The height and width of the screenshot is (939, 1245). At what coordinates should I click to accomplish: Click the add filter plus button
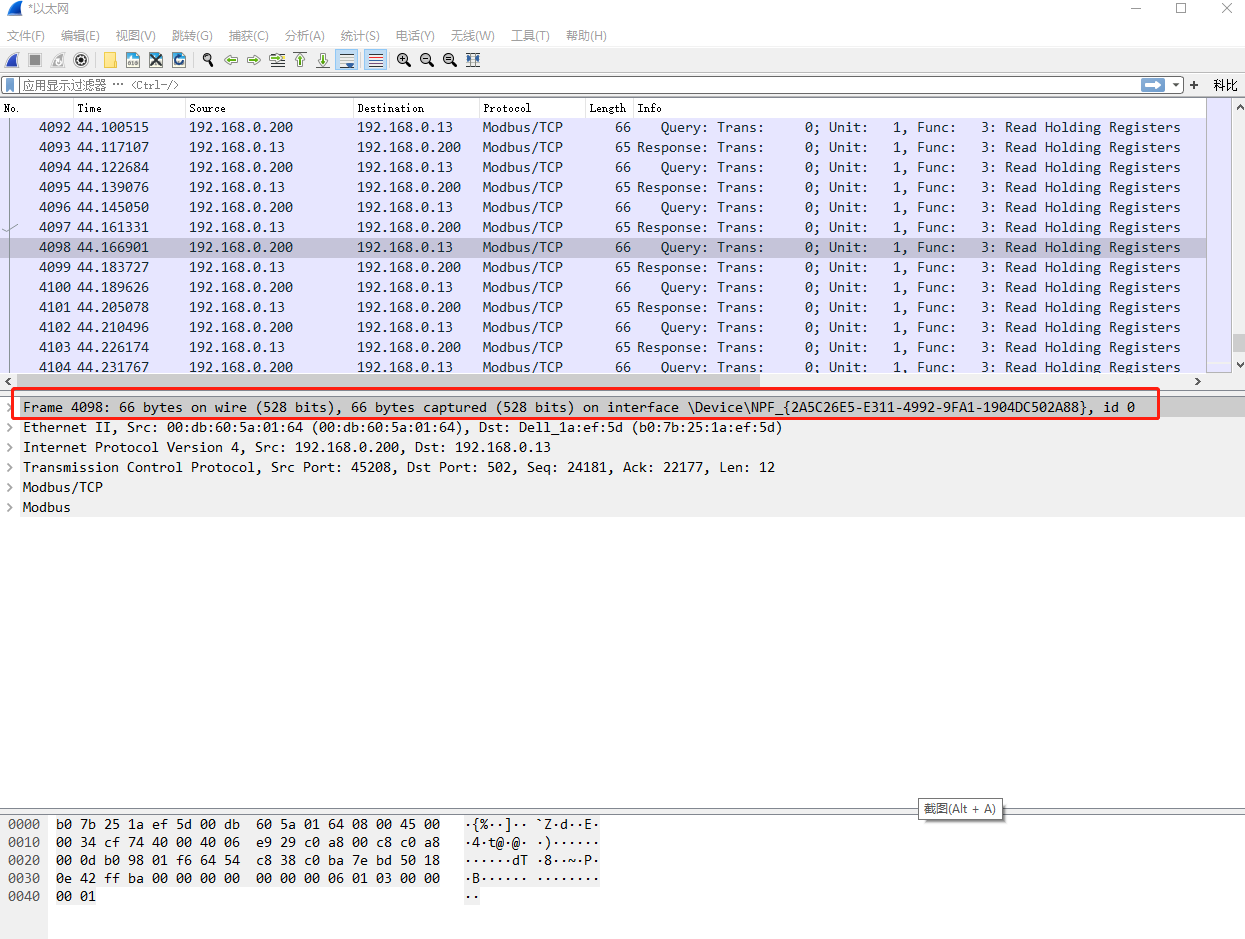coord(1194,86)
